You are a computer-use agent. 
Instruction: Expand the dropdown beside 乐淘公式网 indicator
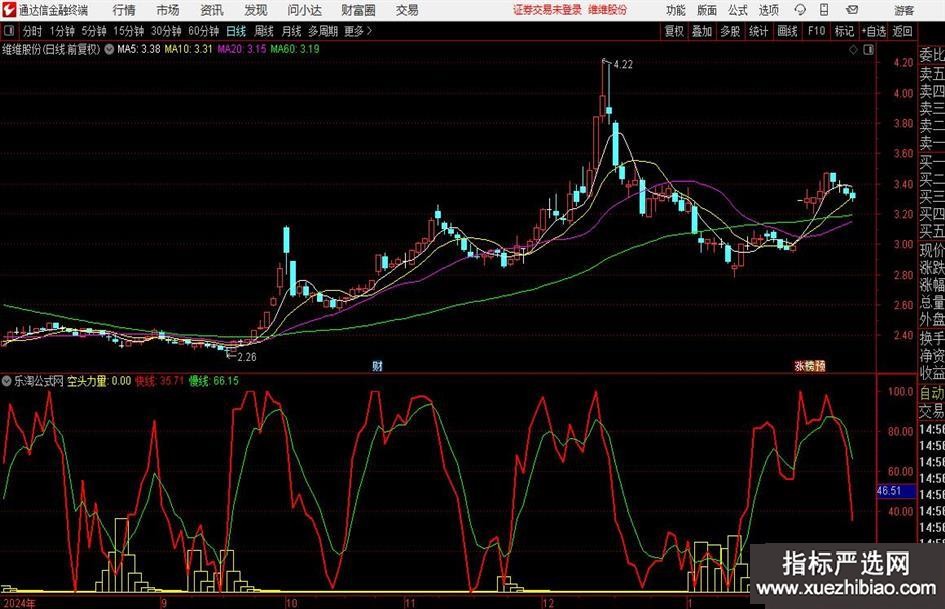7,381
